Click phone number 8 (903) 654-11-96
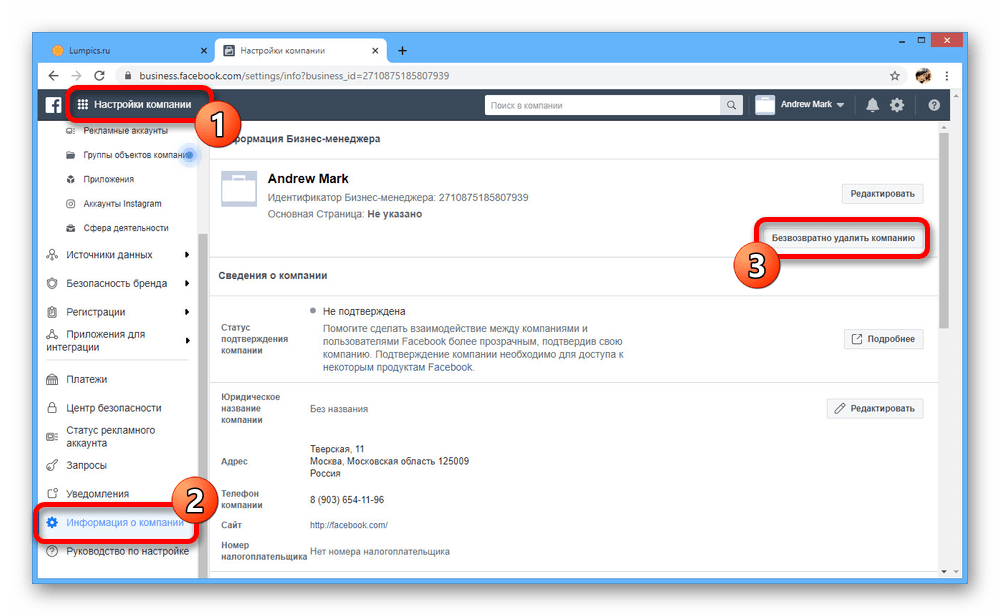Screen dimensions: 1000x616 (347, 500)
